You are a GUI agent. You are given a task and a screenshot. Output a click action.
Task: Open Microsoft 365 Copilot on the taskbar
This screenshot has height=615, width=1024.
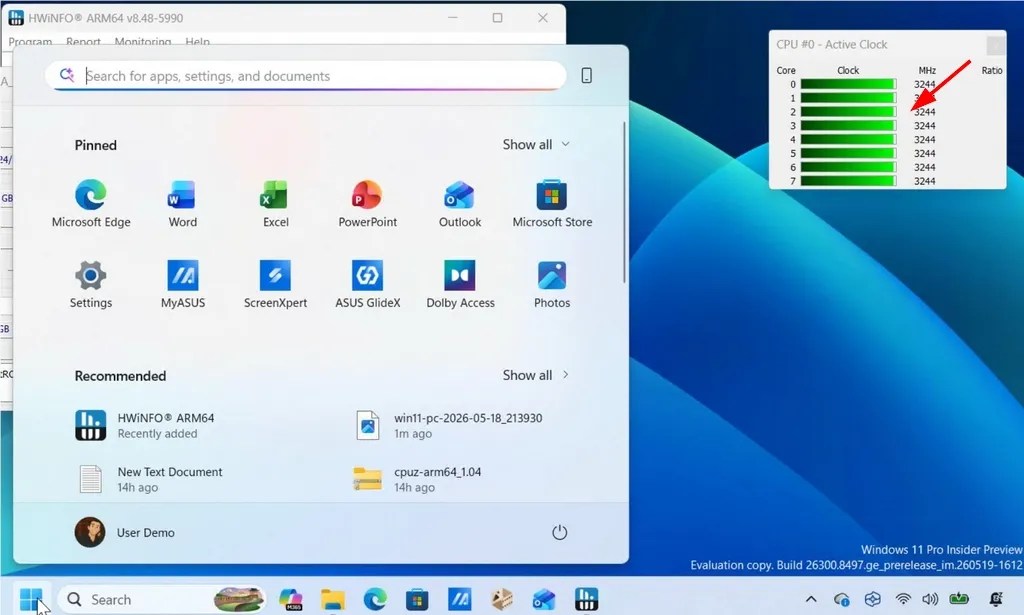(291, 599)
